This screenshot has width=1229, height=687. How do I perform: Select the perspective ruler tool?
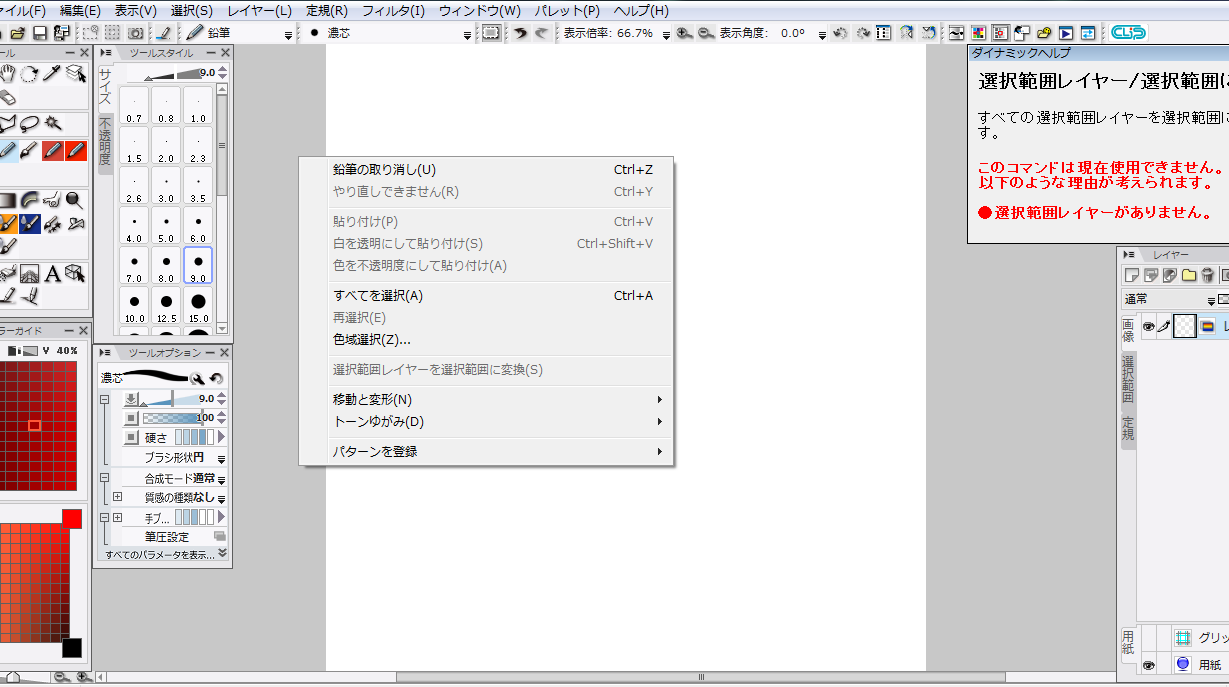click(30, 272)
